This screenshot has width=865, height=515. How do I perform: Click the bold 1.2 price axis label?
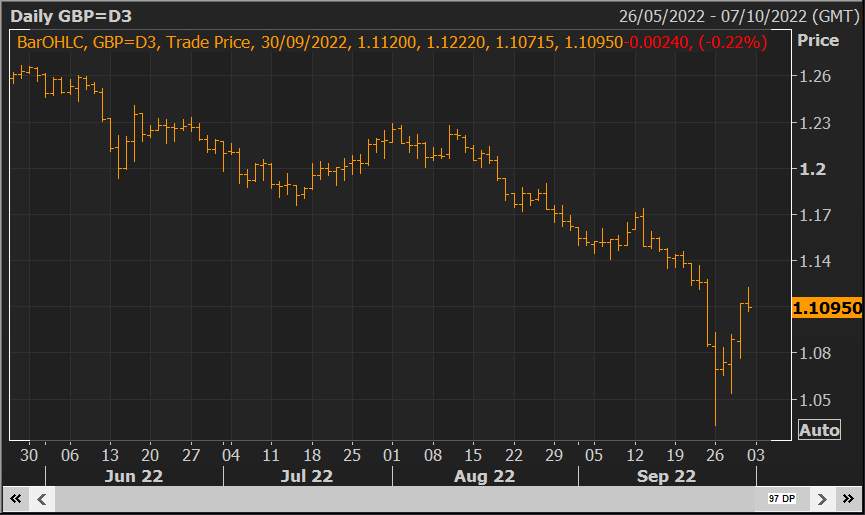tap(813, 169)
